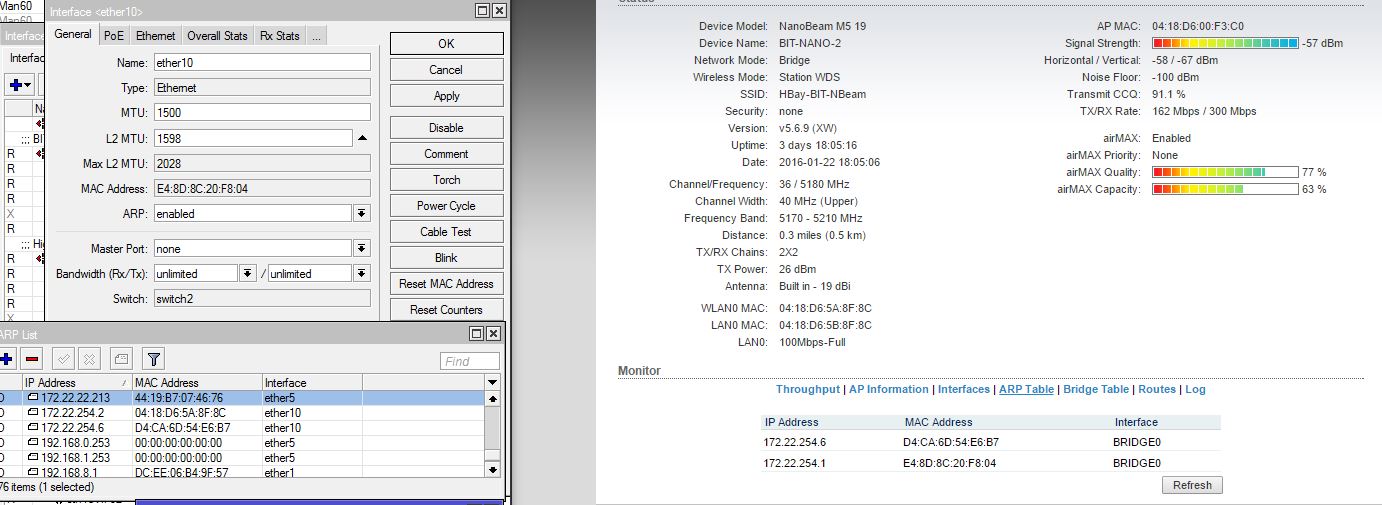Click the Torch button
Image resolution: width=1382 pixels, height=505 pixels.
446,180
